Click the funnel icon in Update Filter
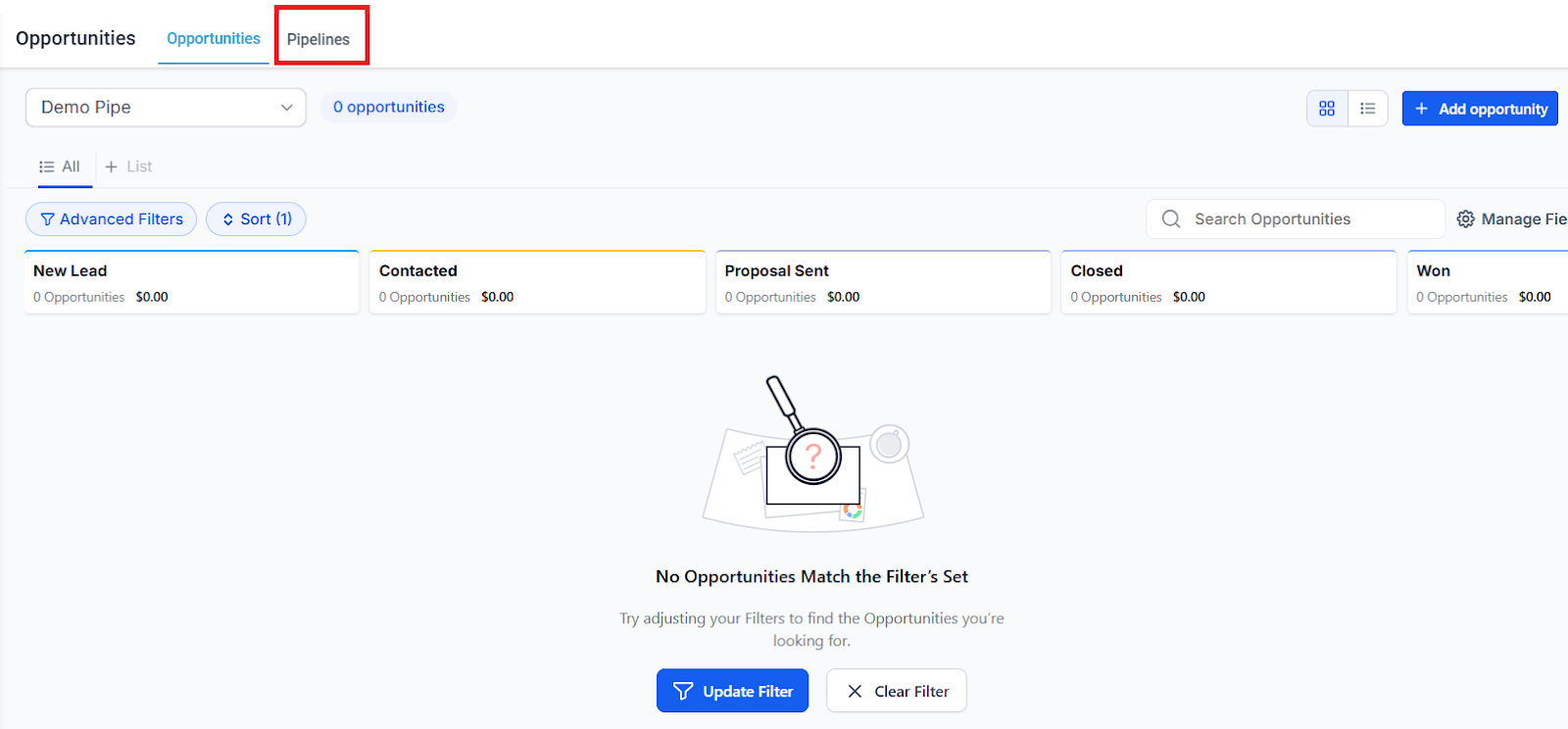 pos(683,692)
